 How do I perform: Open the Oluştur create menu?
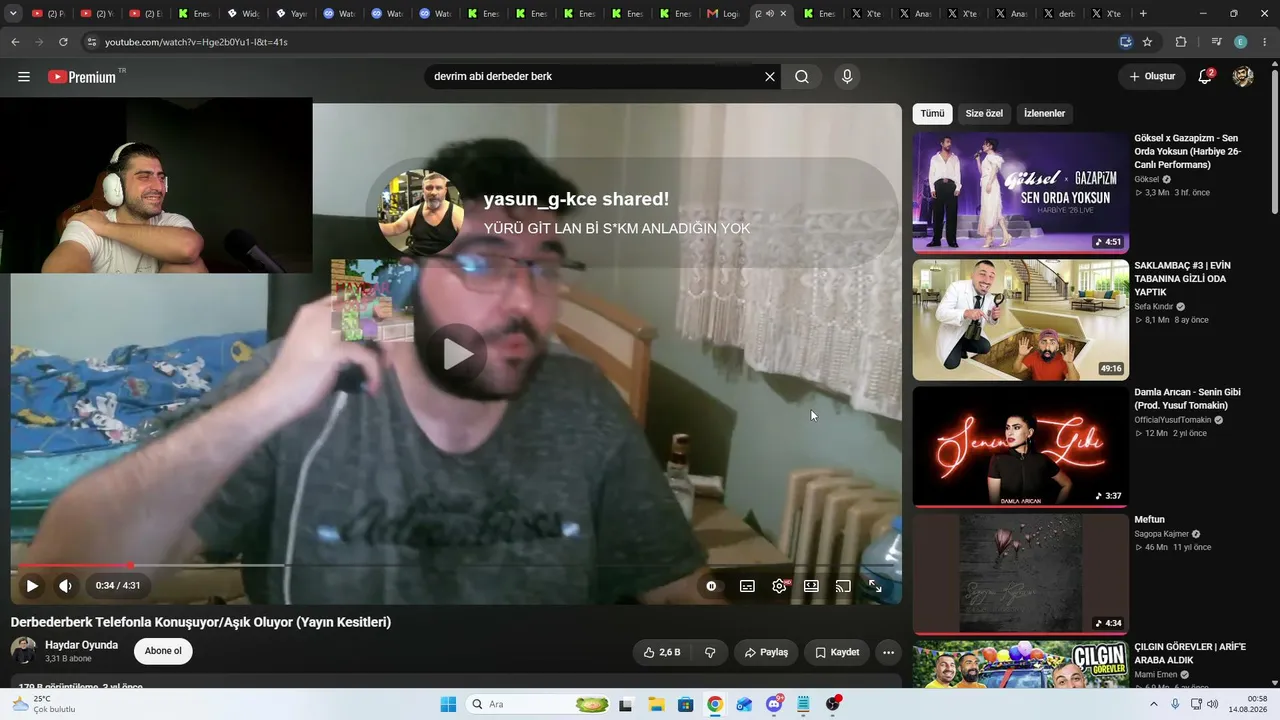(1152, 77)
